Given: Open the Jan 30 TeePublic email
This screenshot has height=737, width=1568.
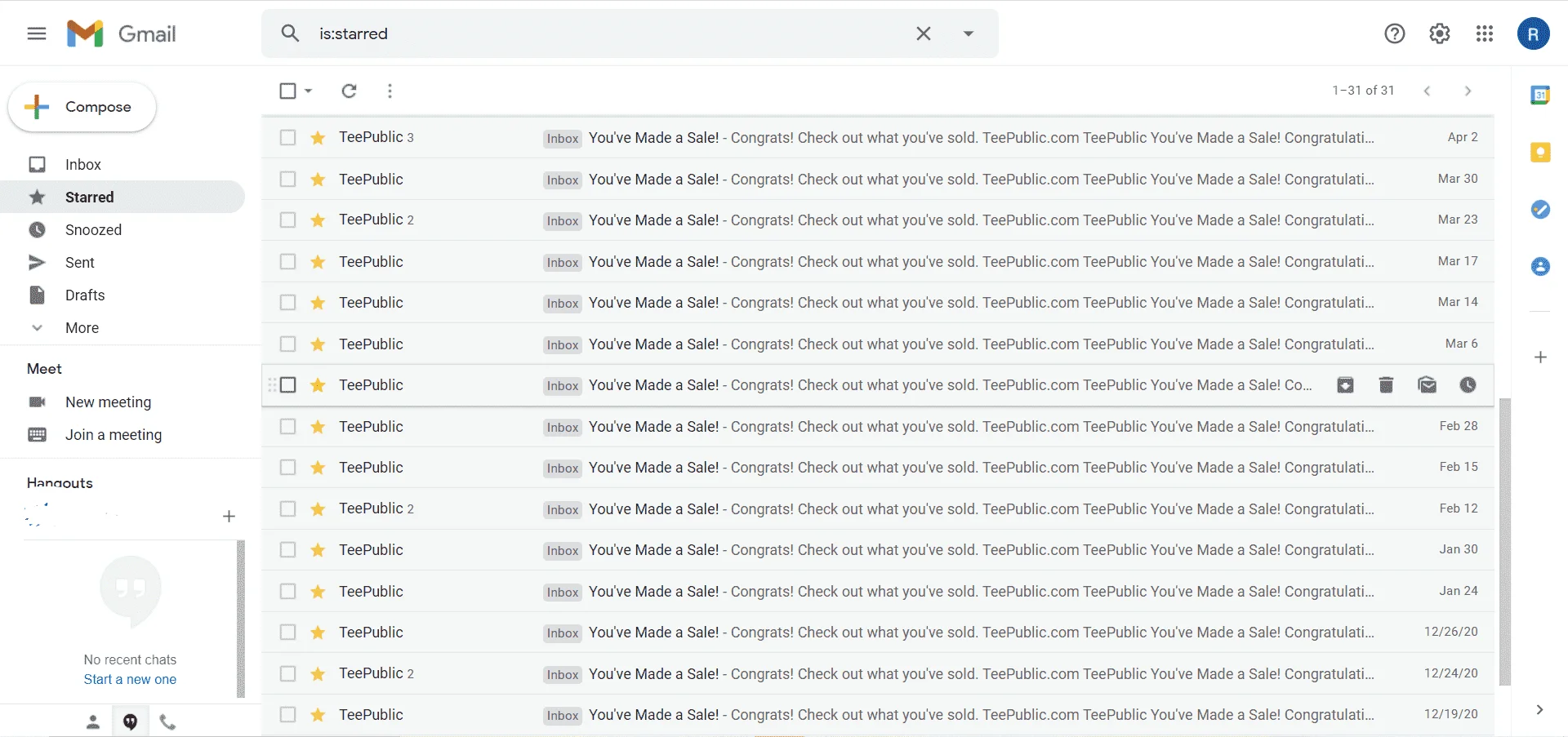Looking at the screenshot, I should 878,550.
